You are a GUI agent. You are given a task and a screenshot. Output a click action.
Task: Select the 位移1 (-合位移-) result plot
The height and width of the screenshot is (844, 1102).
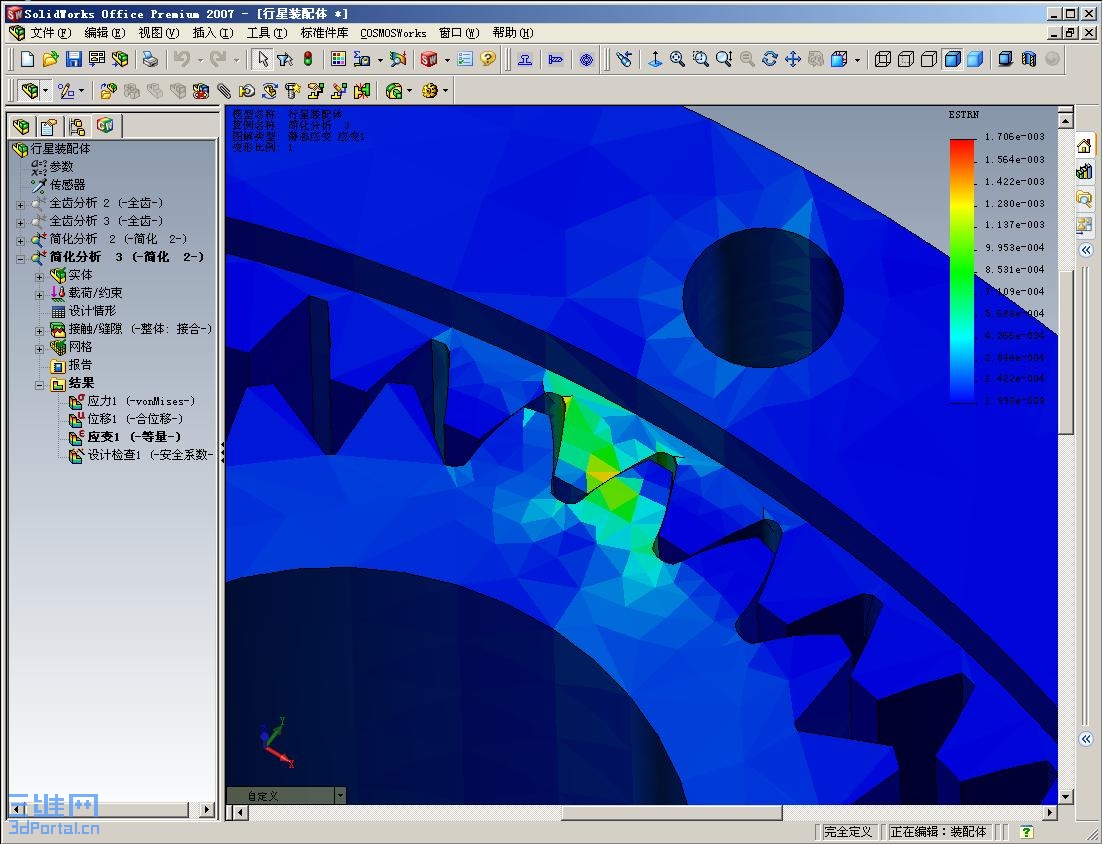127,419
